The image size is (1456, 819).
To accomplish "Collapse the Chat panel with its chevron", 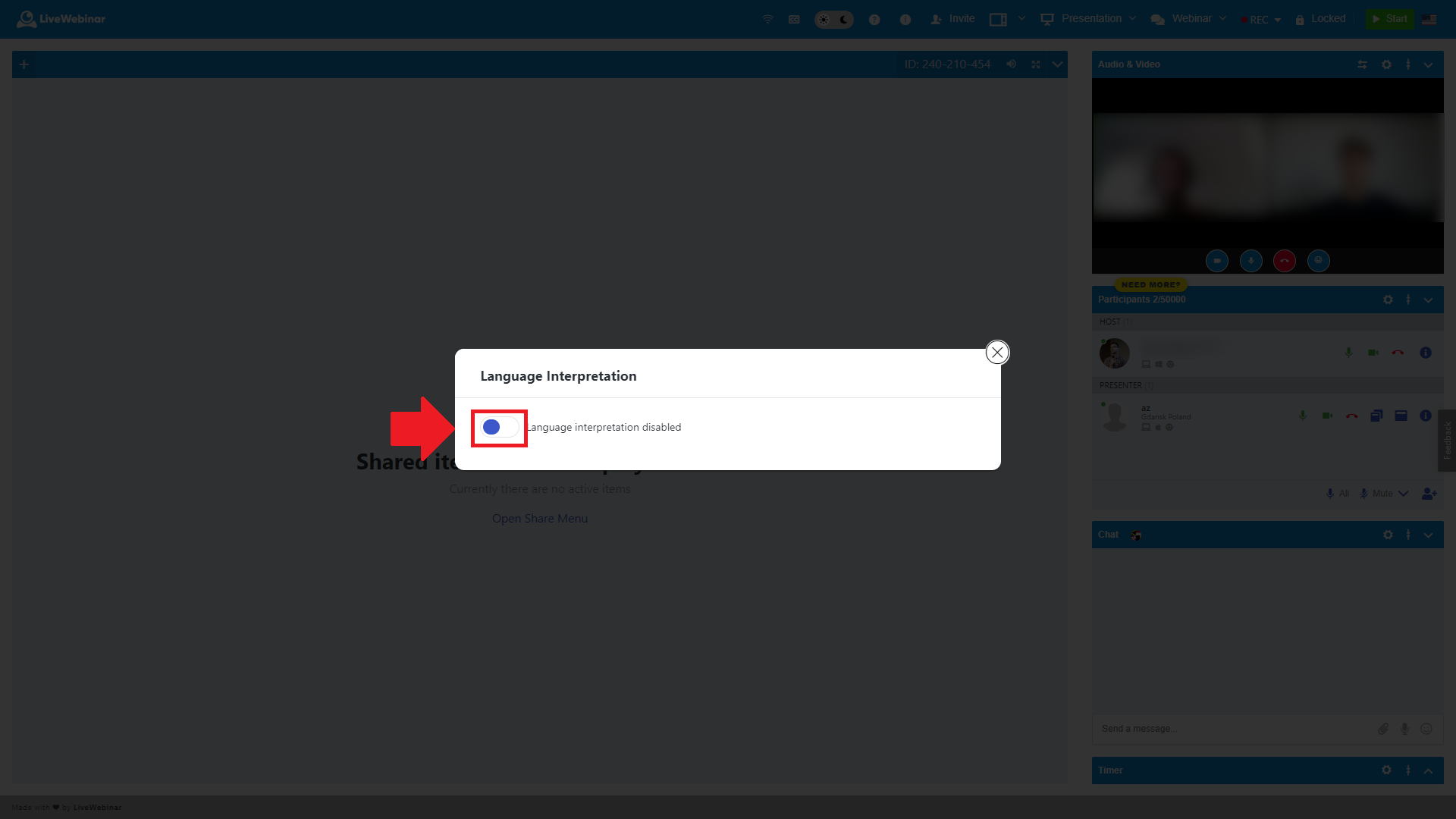I will (x=1429, y=535).
